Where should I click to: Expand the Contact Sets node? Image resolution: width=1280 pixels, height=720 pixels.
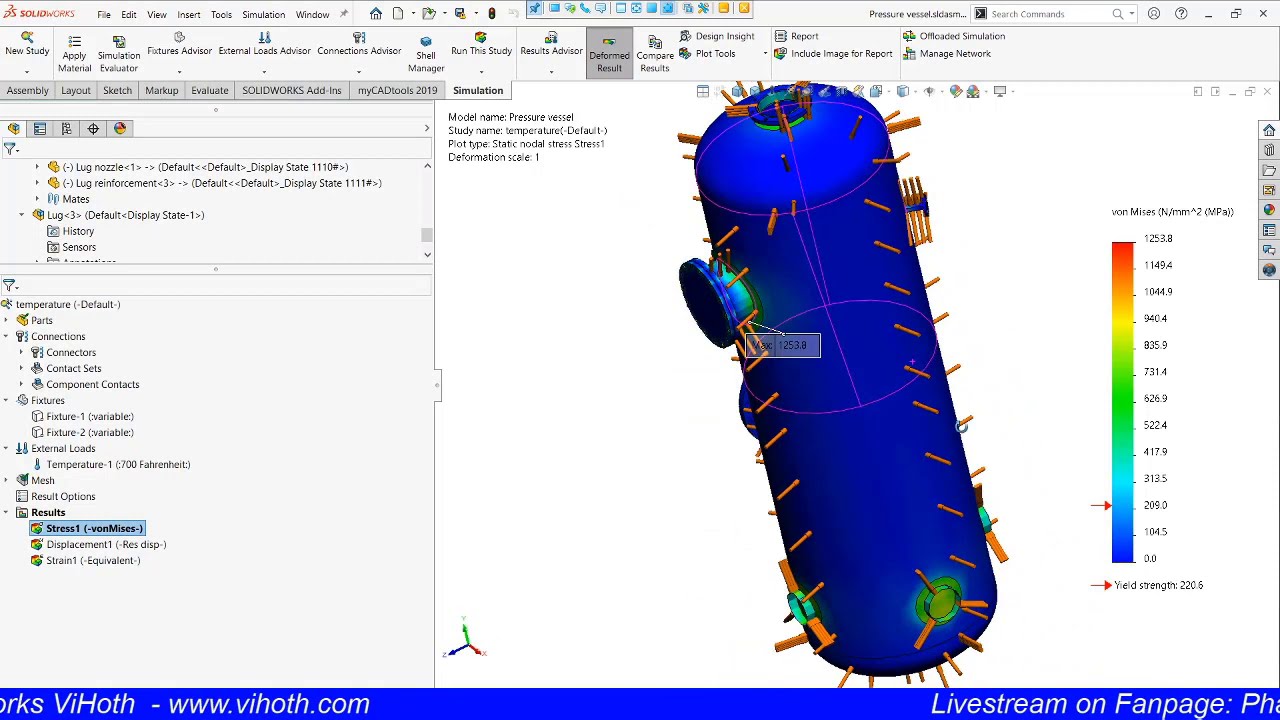tap(21, 368)
